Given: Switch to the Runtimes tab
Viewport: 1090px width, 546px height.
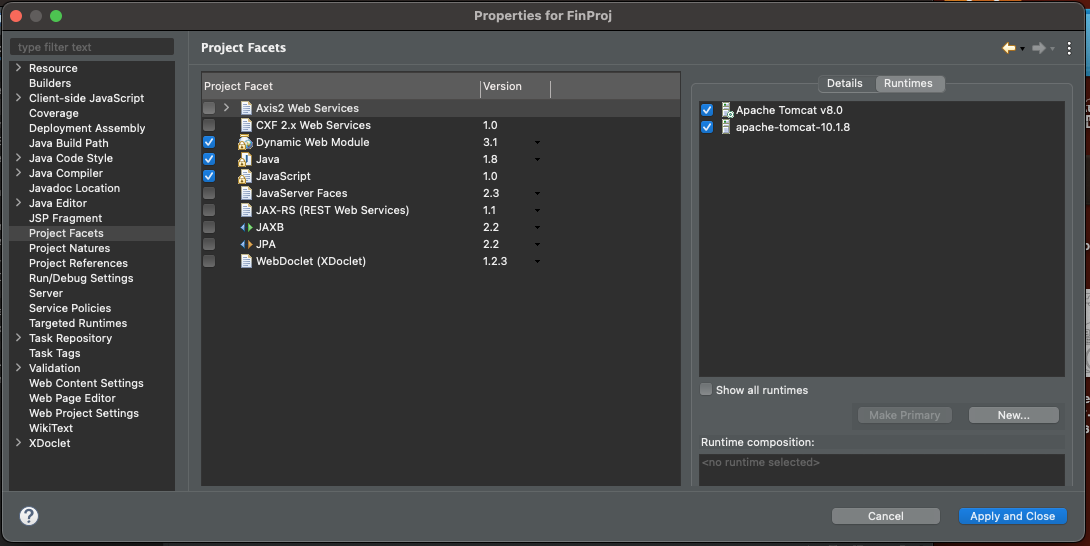Looking at the screenshot, I should point(909,83).
